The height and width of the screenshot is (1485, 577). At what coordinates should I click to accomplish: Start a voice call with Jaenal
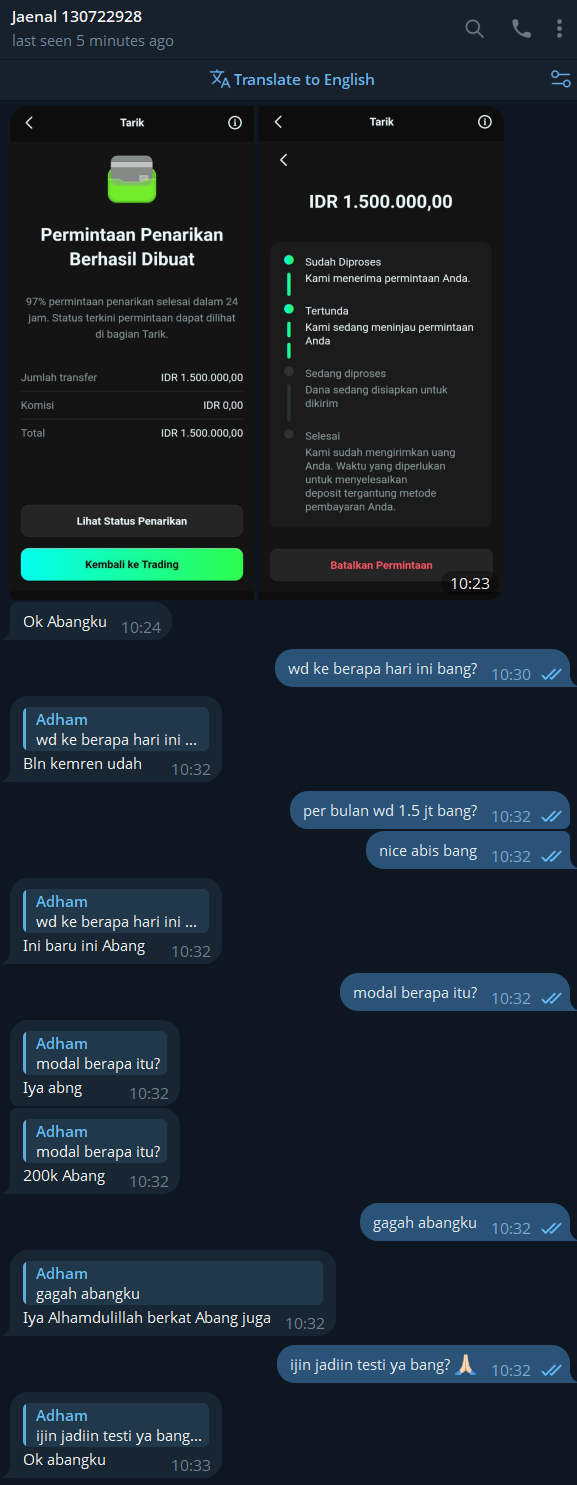pyautogui.click(x=521, y=29)
